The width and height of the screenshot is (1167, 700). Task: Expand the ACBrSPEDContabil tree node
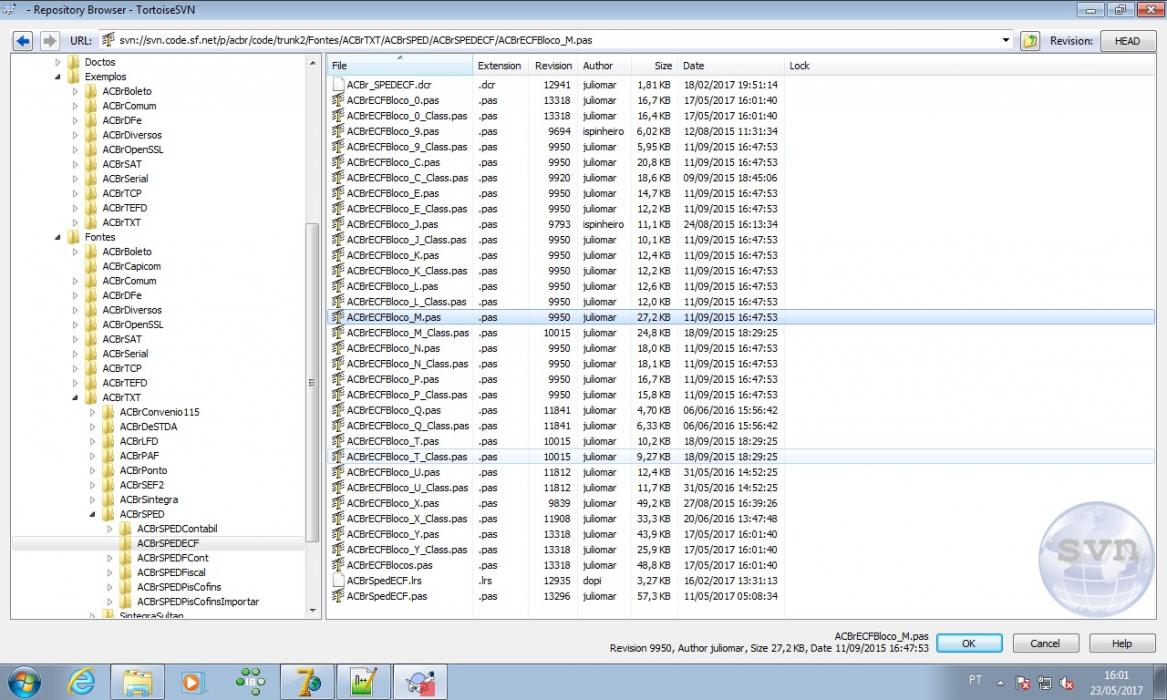[x=109, y=529]
